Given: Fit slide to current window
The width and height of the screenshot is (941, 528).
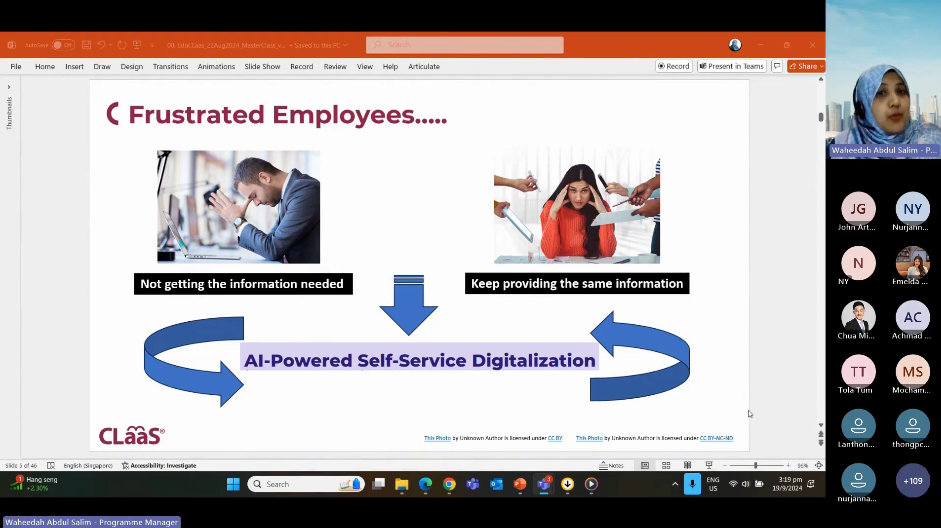Looking at the screenshot, I should coord(819,466).
